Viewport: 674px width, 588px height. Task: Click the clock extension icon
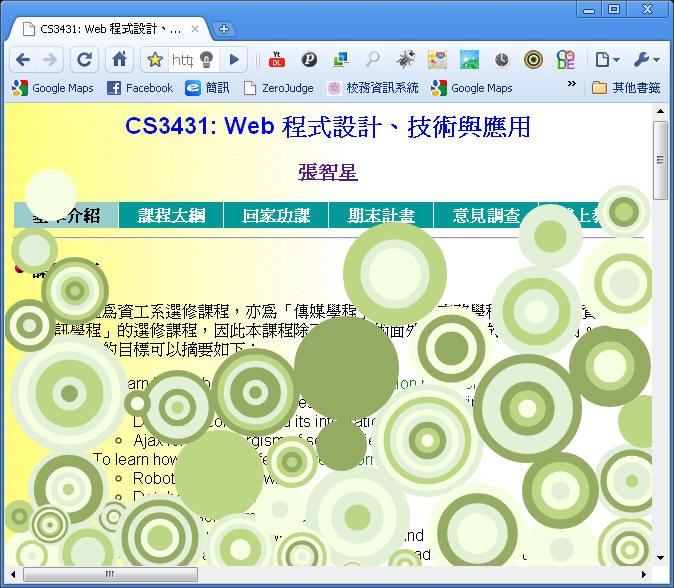pyautogui.click(x=501, y=60)
